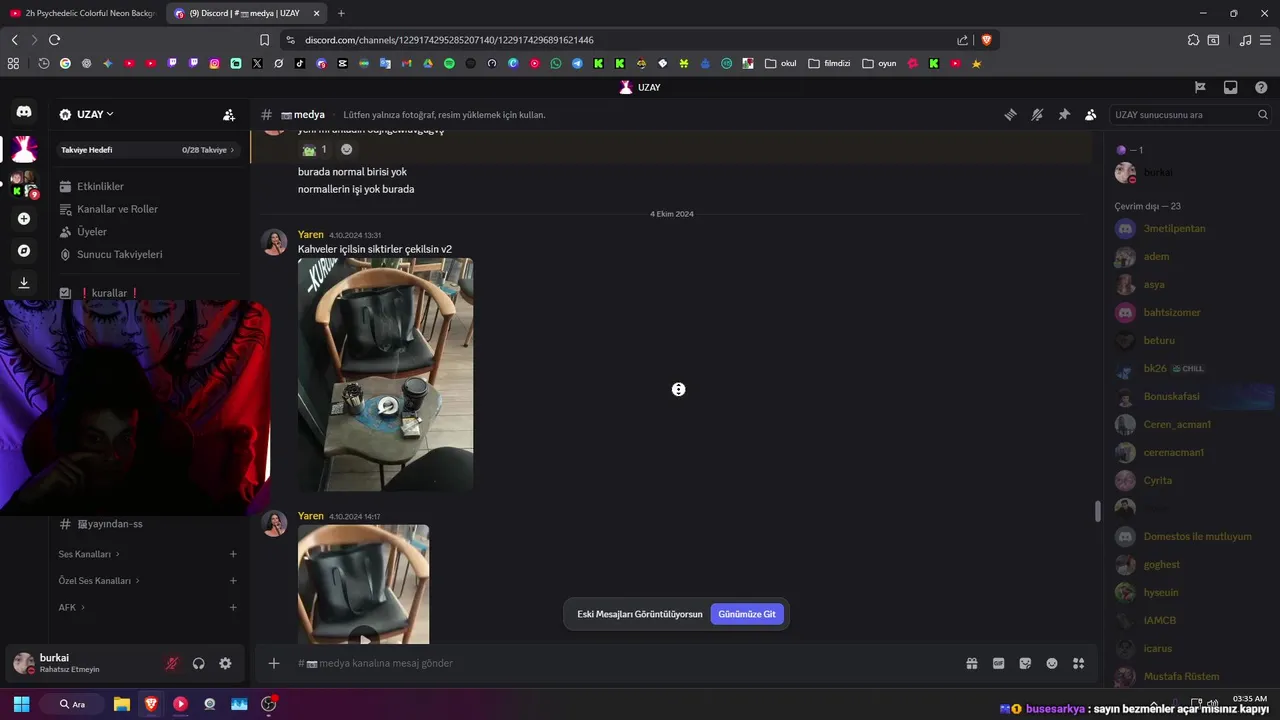This screenshot has width=1280, height=720.
Task: Open member burkai in the member list
Action: point(1190,173)
